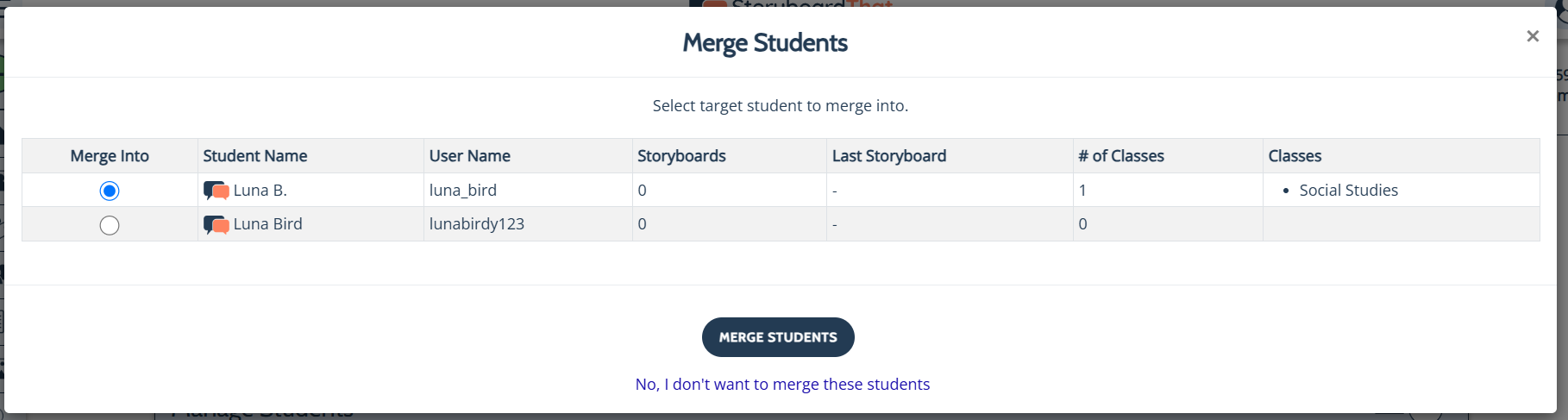Click the Merge Students dialog title
The image size is (1568, 420).
[765, 43]
